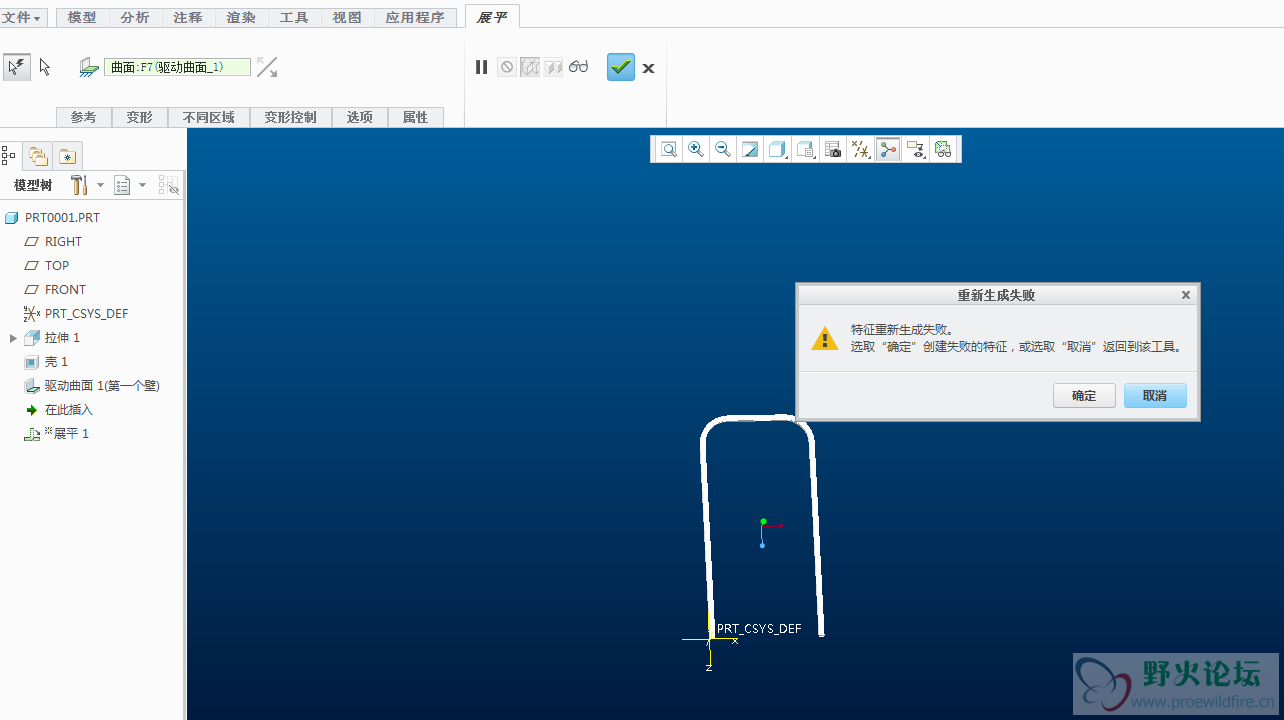The image size is (1284, 720).
Task: Click 取消 in the regeneration failure dialog
Action: [x=1155, y=395]
